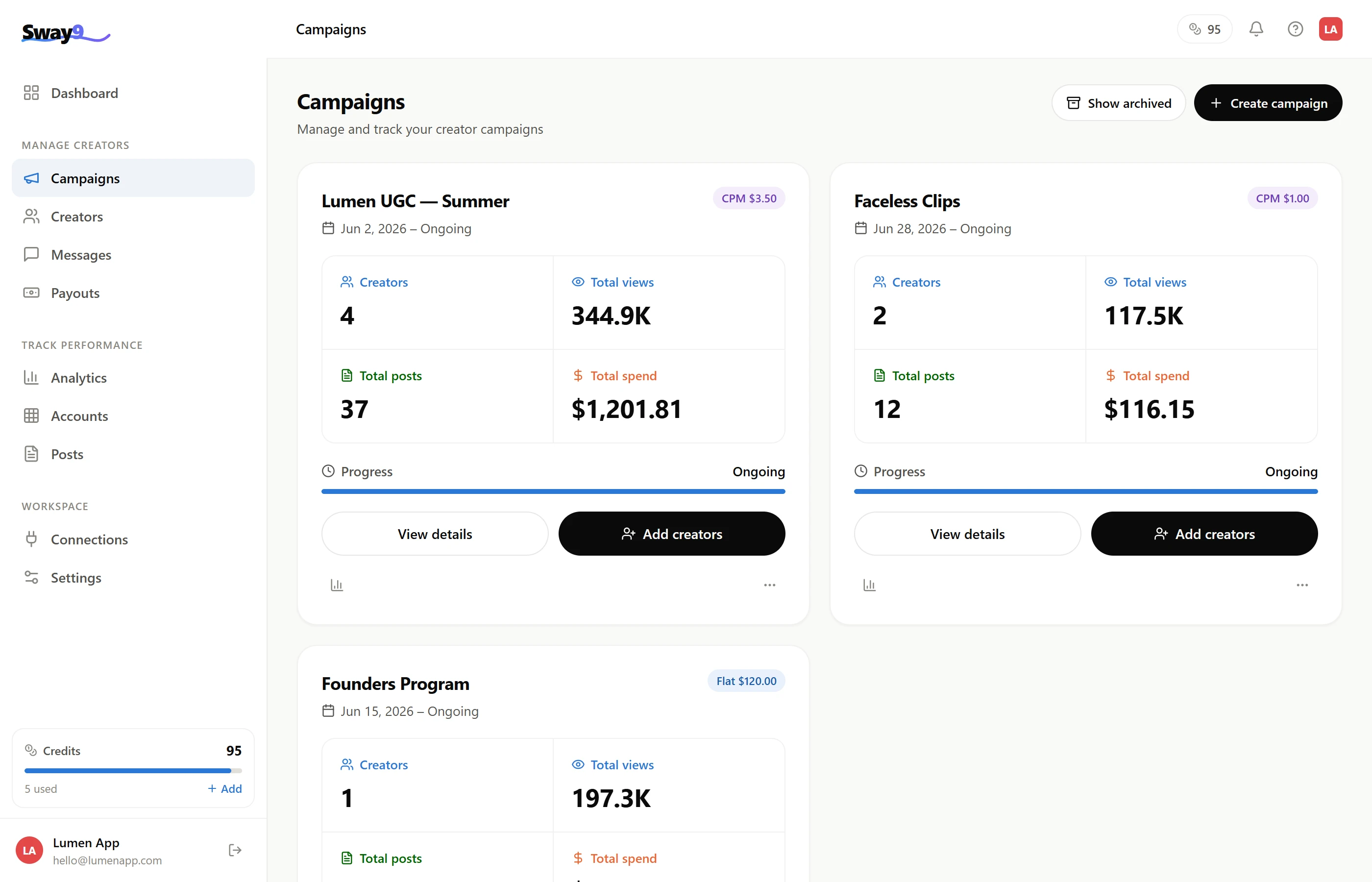The height and width of the screenshot is (882, 1372).
Task: Click Progress clock icon on Faceless Clips card
Action: pyautogui.click(x=860, y=471)
